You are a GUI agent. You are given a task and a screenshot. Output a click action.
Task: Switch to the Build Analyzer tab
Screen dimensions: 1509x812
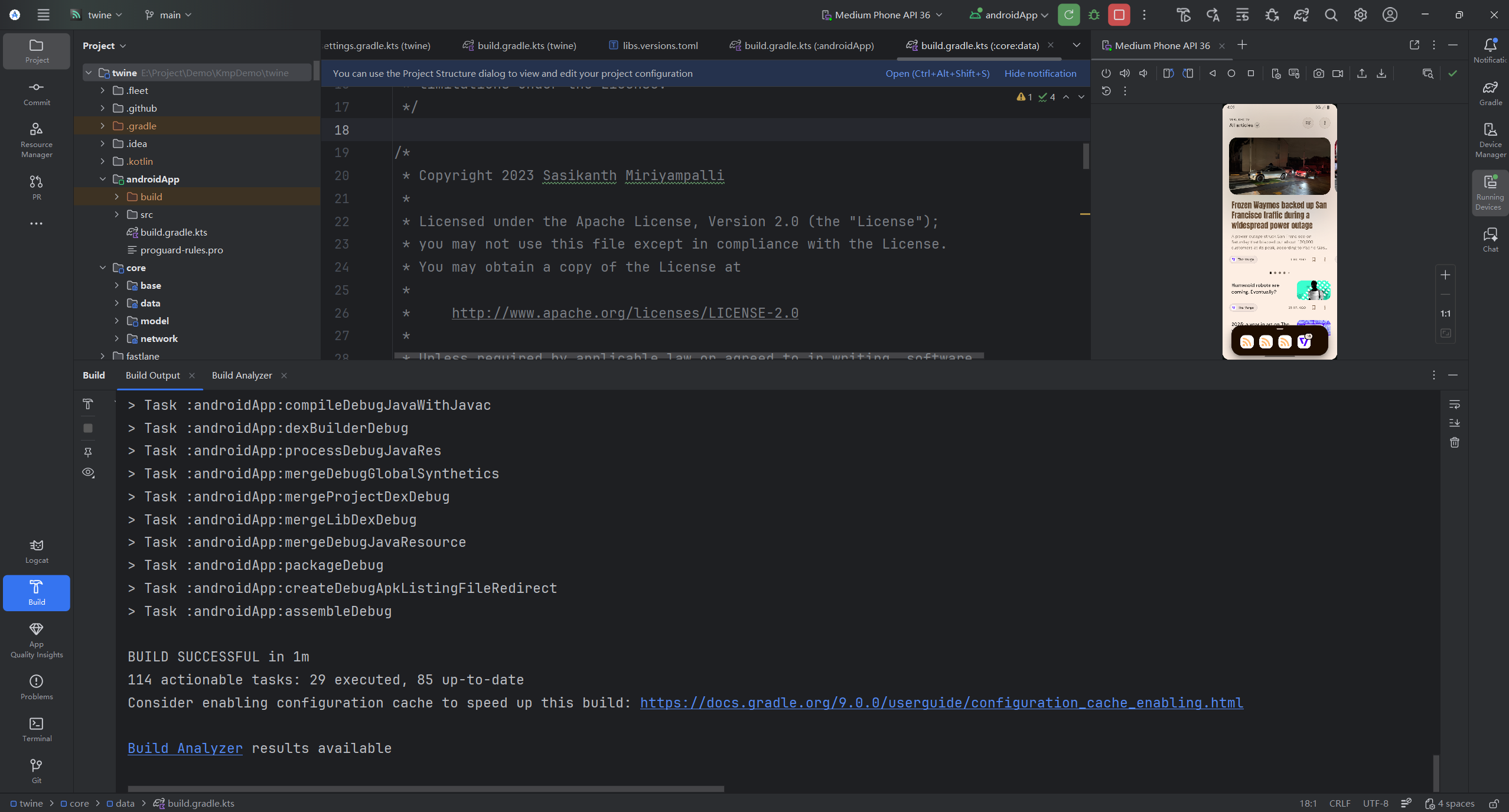(x=242, y=376)
